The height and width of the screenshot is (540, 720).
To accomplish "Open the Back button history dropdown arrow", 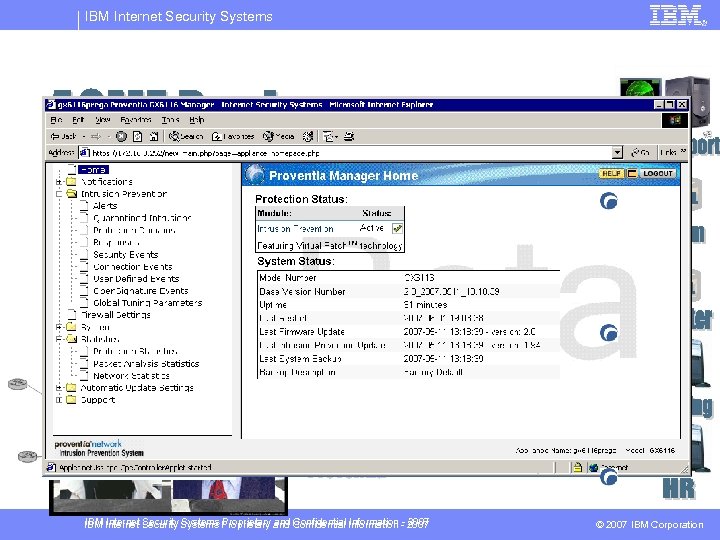I will pyautogui.click(x=84, y=136).
